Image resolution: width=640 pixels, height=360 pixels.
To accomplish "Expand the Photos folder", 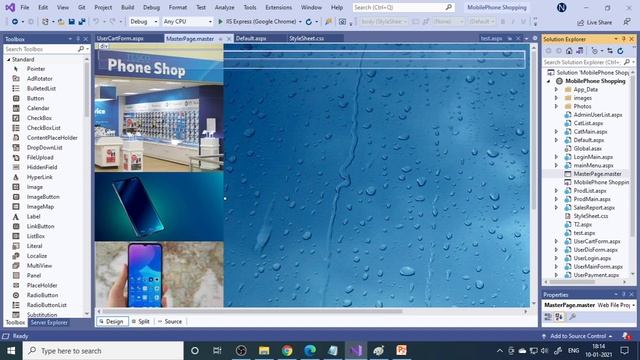I will [556, 107].
